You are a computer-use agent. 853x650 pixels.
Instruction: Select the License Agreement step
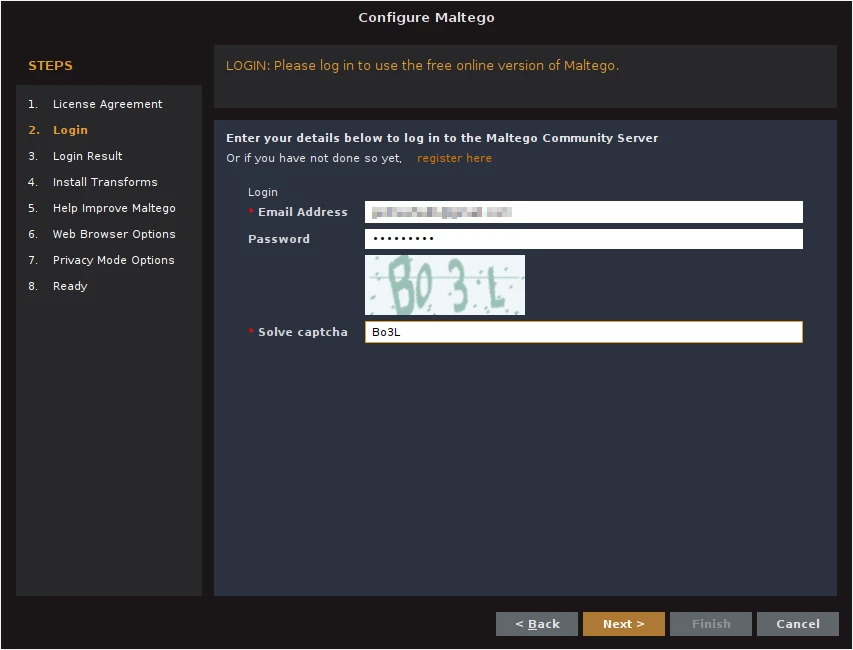(107, 104)
